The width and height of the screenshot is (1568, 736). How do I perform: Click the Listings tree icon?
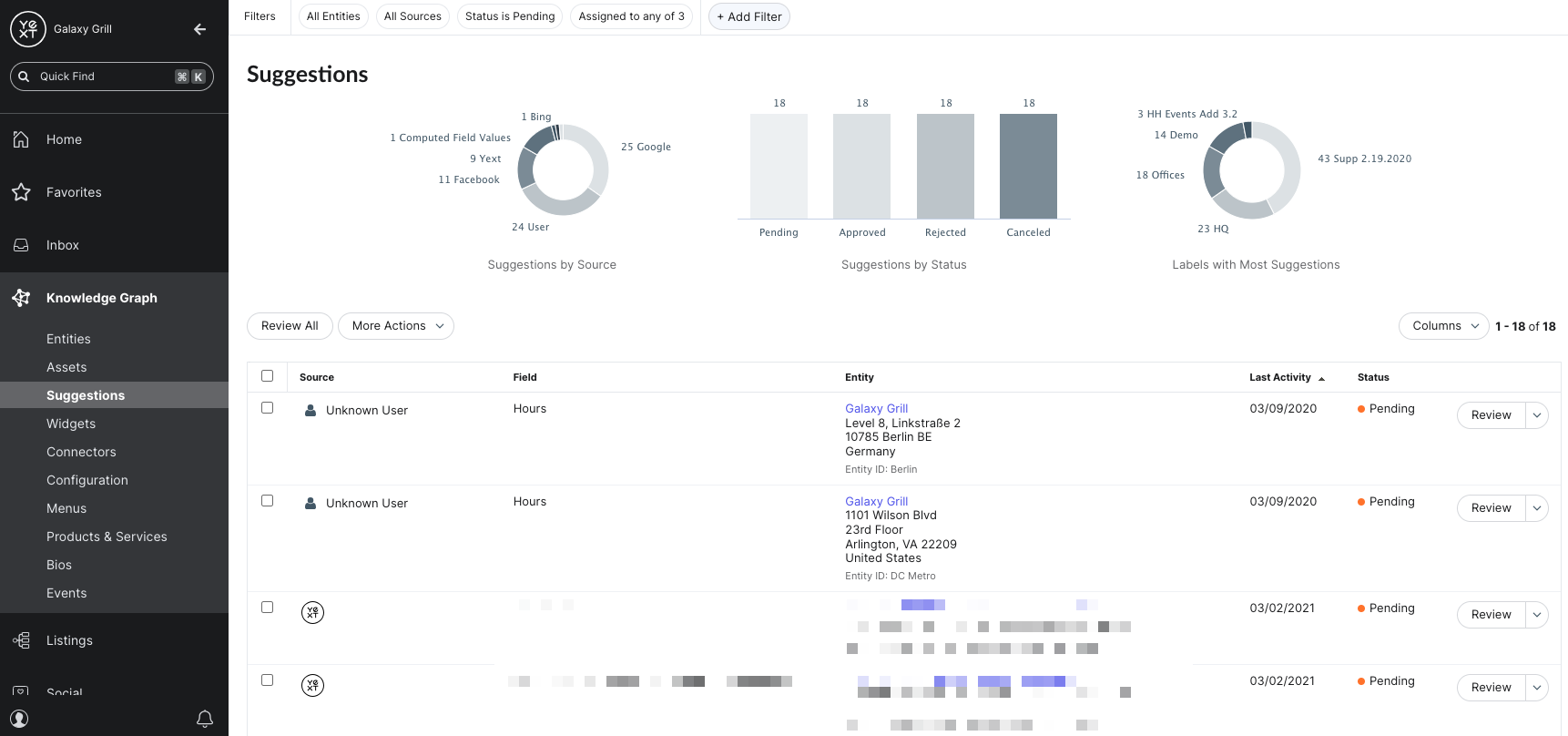coord(21,640)
